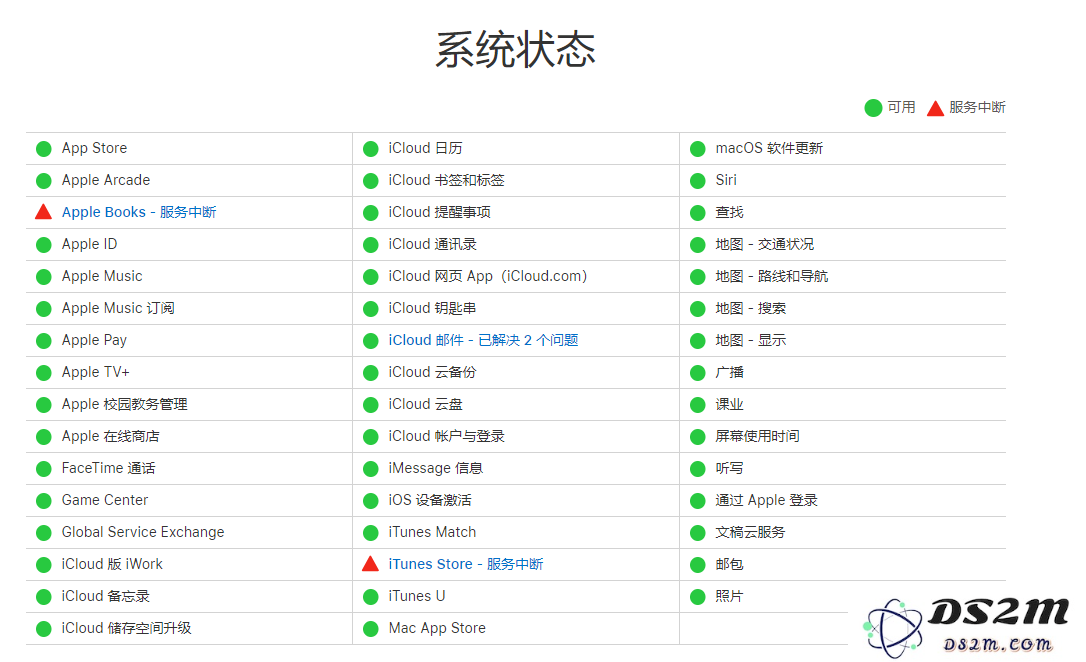Click the iCloud 书签和标签 entry

pos(447,180)
